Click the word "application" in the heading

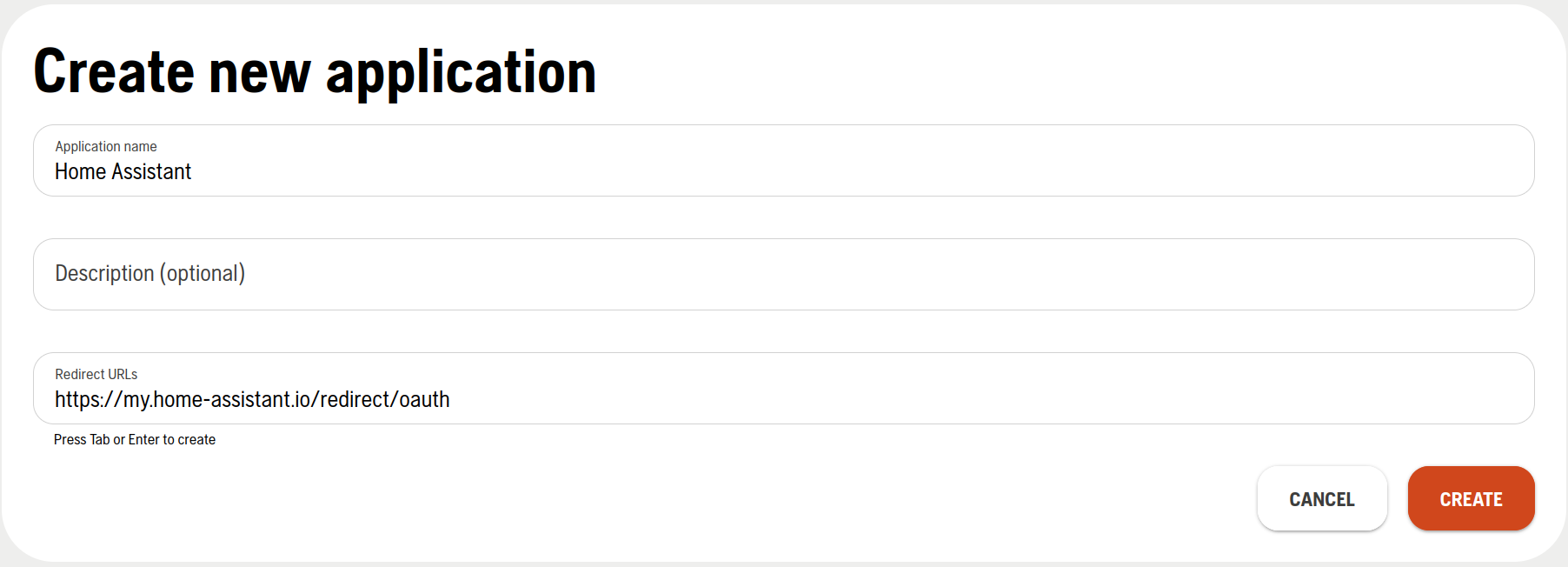(x=461, y=72)
